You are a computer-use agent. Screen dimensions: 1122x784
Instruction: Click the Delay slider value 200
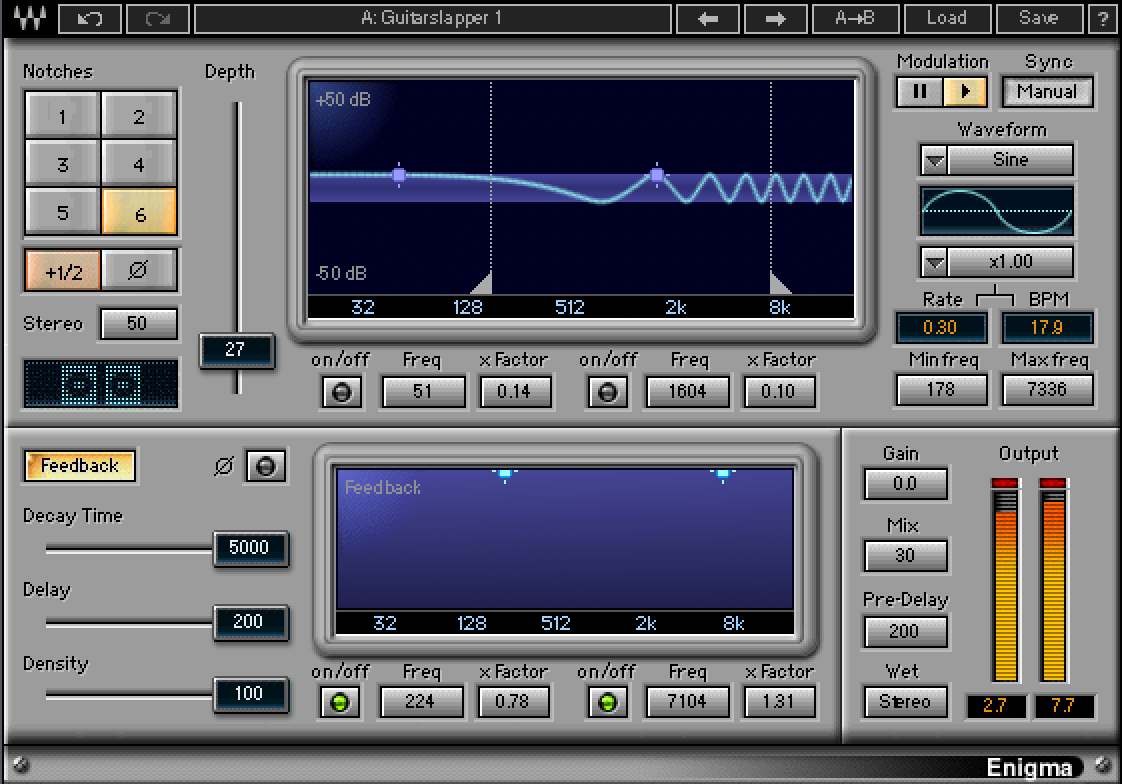[250, 622]
